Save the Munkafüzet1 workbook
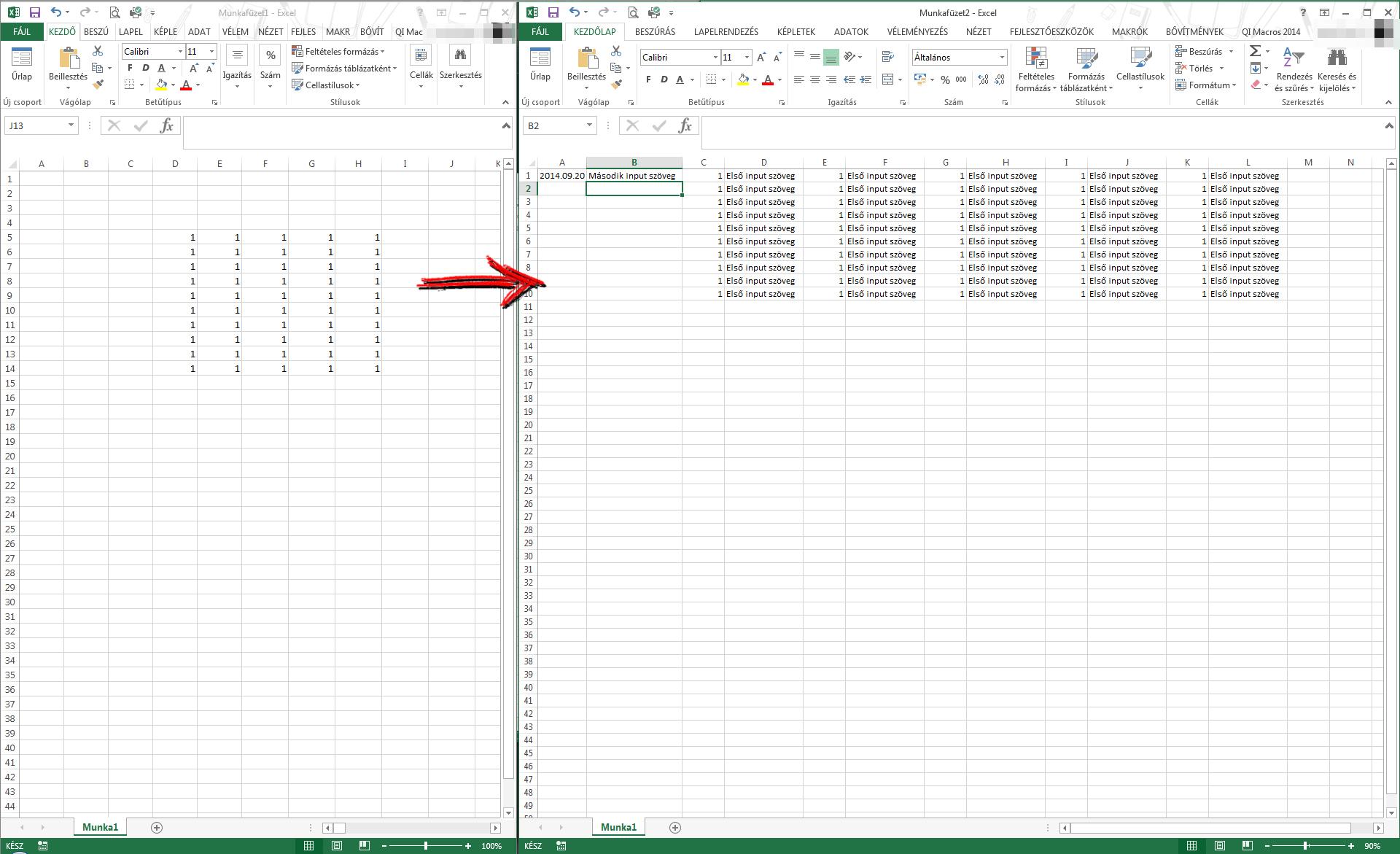The height and width of the screenshot is (854, 1400). pyautogui.click(x=35, y=12)
